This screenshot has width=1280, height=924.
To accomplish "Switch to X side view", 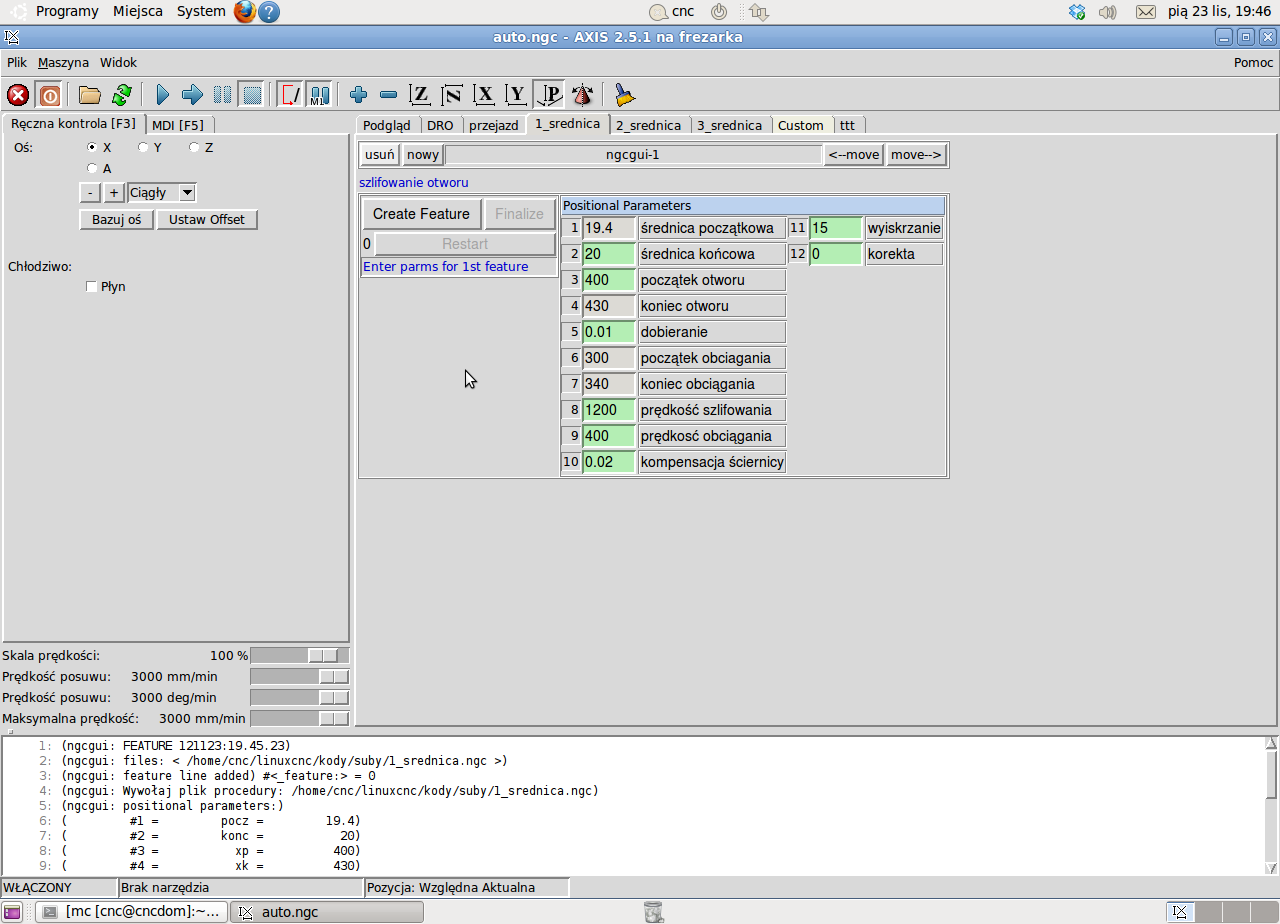I will (485, 95).
